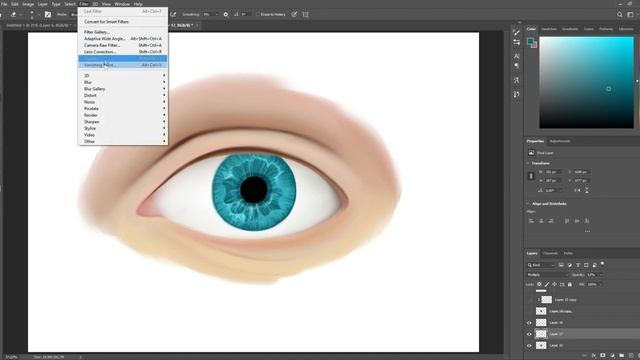The width and height of the screenshot is (640, 360).
Task: Collapse the Align and Distribute section
Action: (x=528, y=204)
